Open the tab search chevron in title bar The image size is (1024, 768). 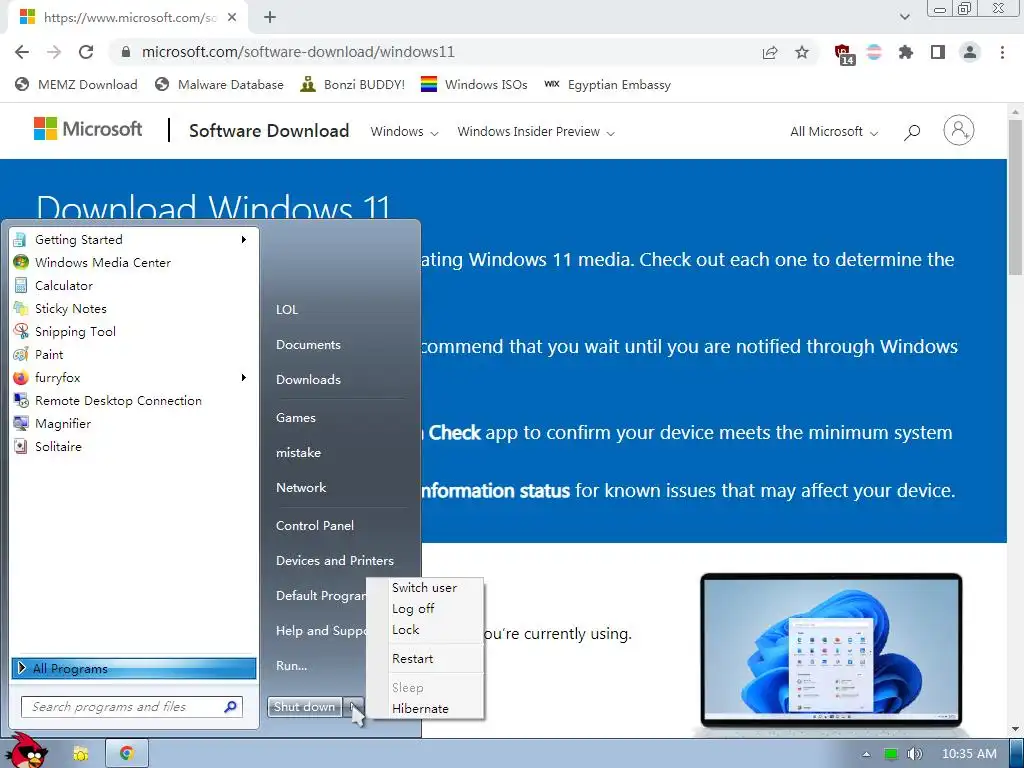click(x=904, y=17)
